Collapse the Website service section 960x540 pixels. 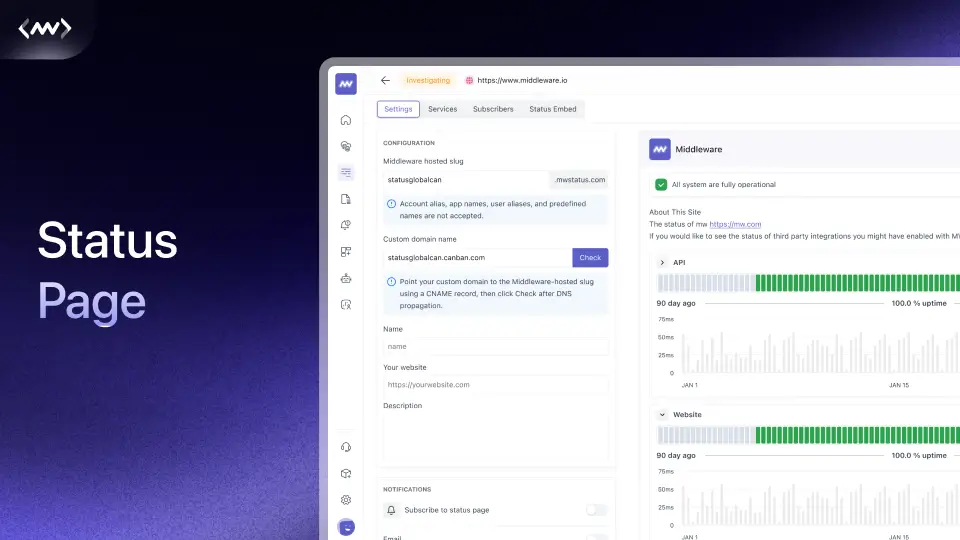tap(662, 414)
